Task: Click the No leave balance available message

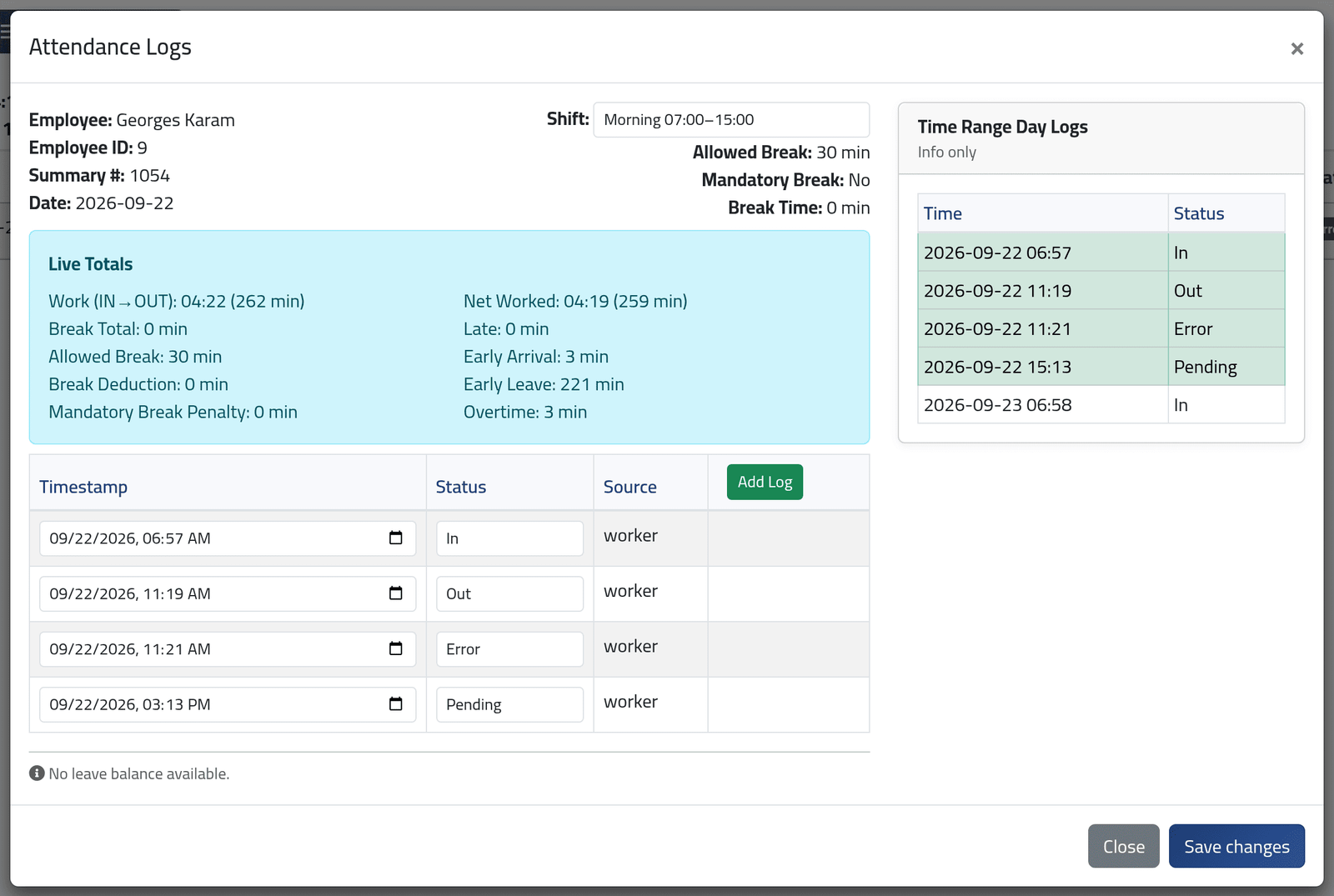Action: 139,773
